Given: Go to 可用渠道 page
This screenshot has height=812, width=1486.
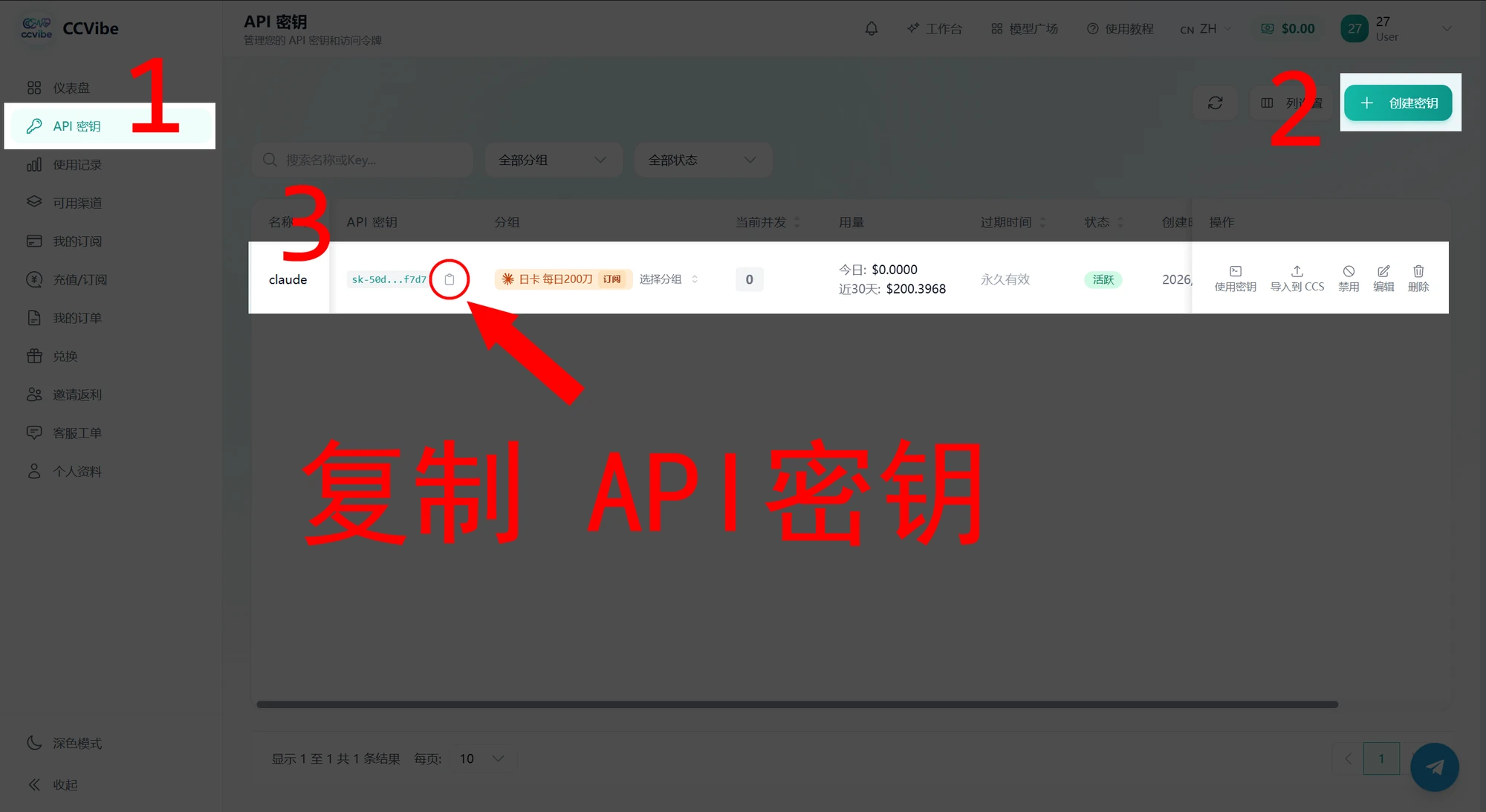Looking at the screenshot, I should [x=109, y=203].
